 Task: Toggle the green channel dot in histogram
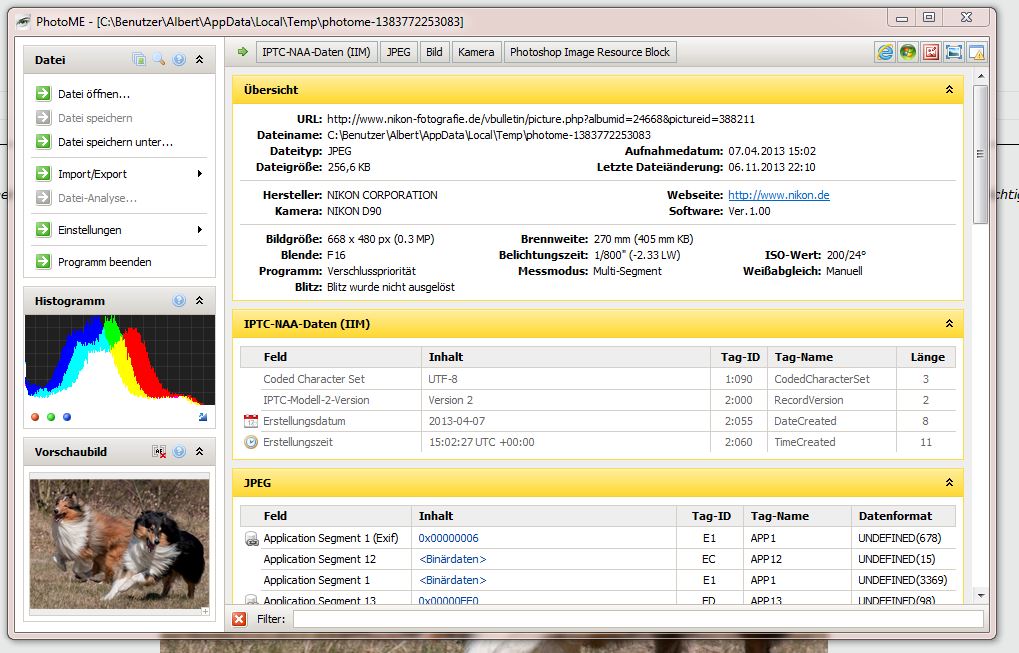click(51, 417)
